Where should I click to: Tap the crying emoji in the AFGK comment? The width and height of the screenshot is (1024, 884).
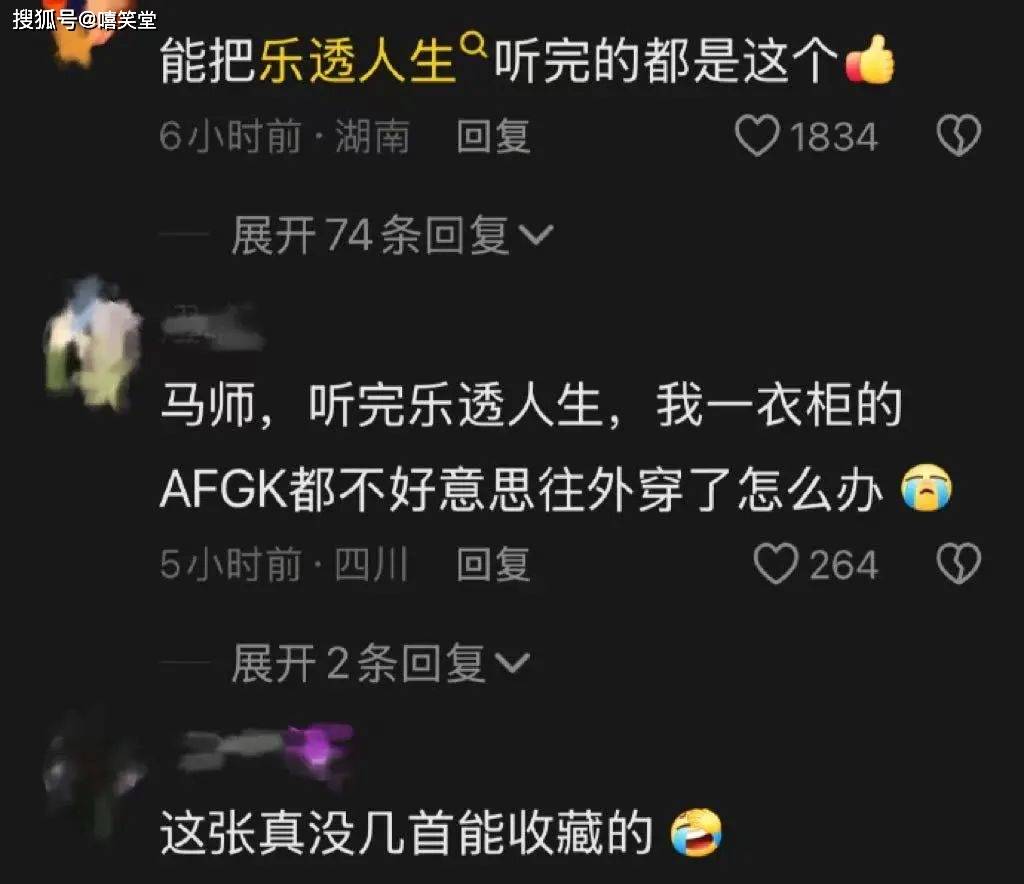[926, 487]
